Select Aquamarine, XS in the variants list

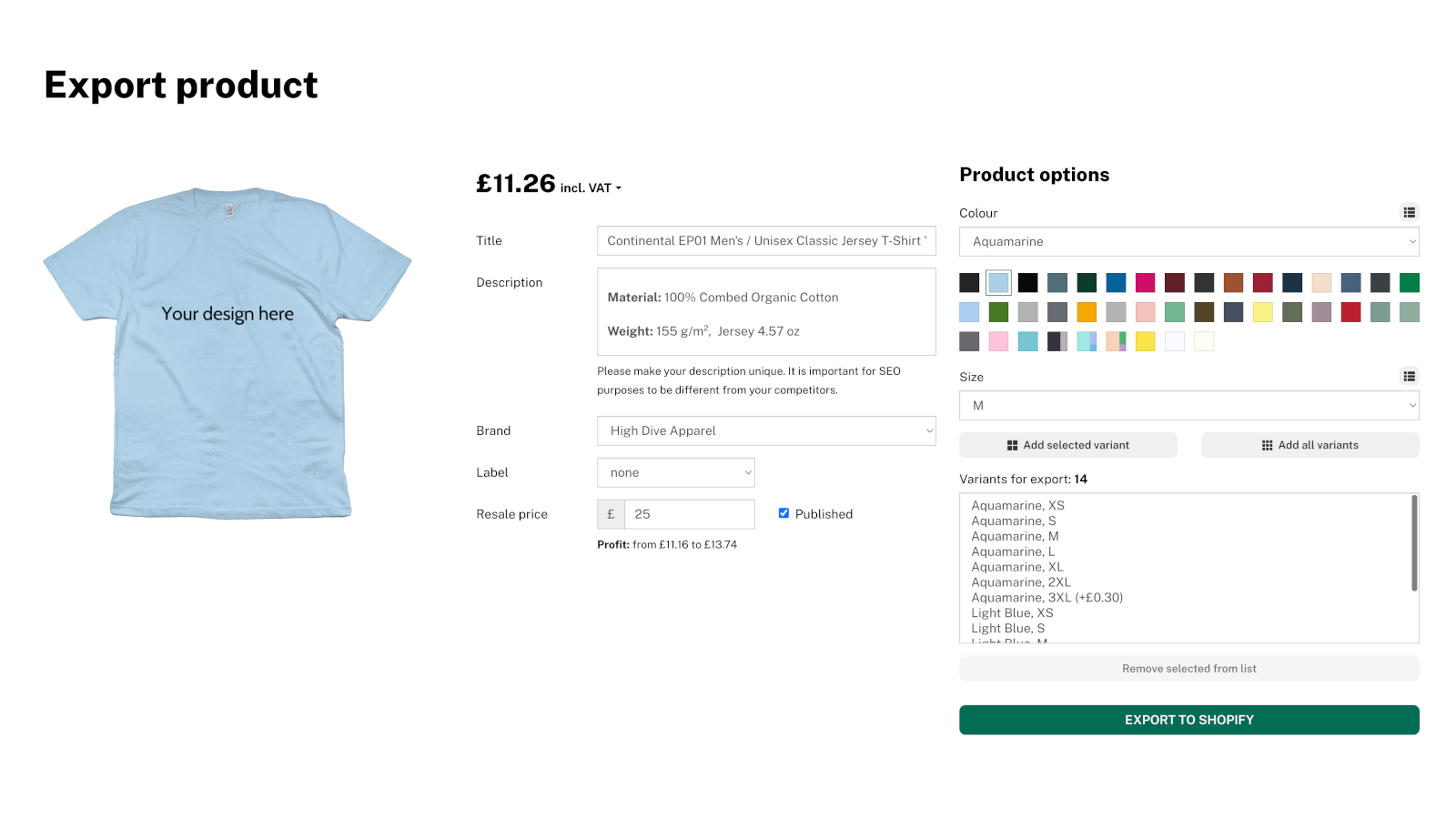[x=1017, y=505]
